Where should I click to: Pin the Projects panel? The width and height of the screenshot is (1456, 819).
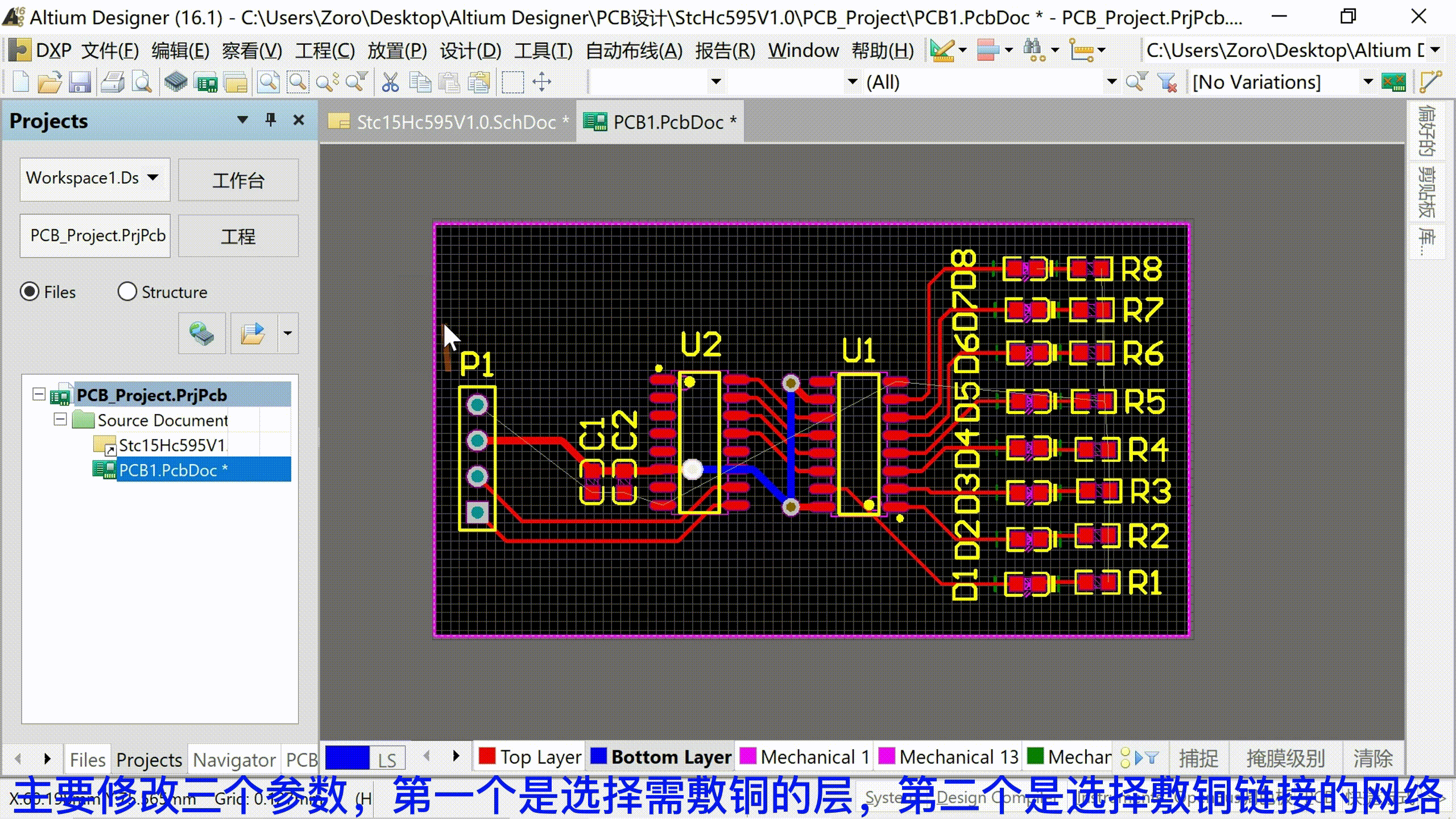pos(271,120)
